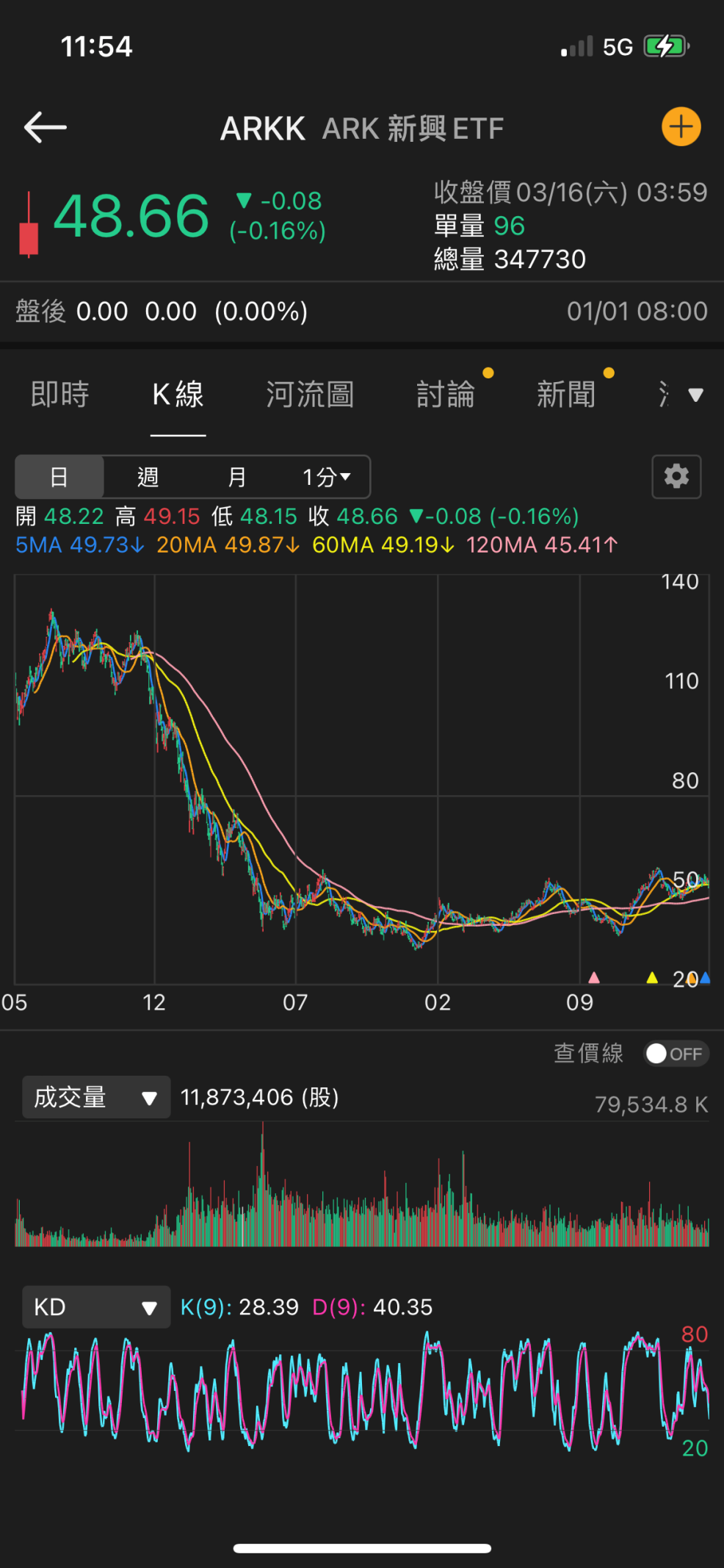This screenshot has width=724, height=1568.
Task: Open the KD indicator dropdown
Action: (x=96, y=1307)
